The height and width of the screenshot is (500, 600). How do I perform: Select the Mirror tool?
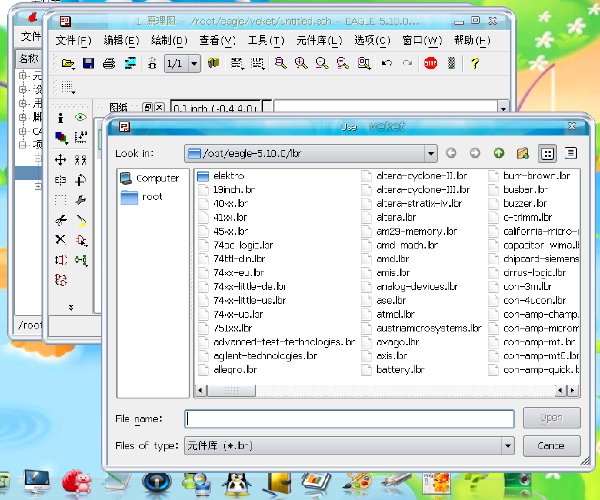click(60, 180)
